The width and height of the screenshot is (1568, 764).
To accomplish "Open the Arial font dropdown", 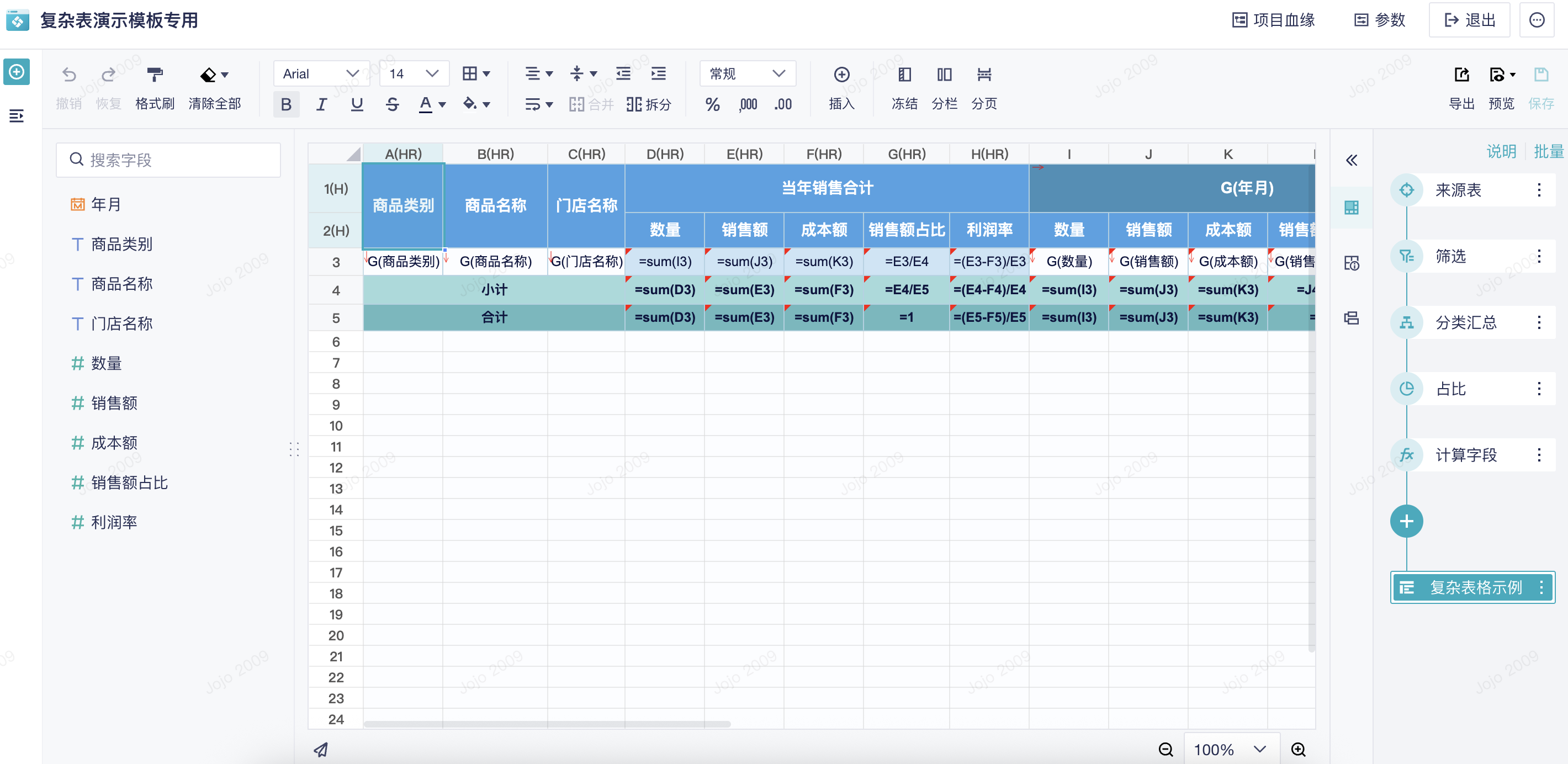I will [321, 73].
